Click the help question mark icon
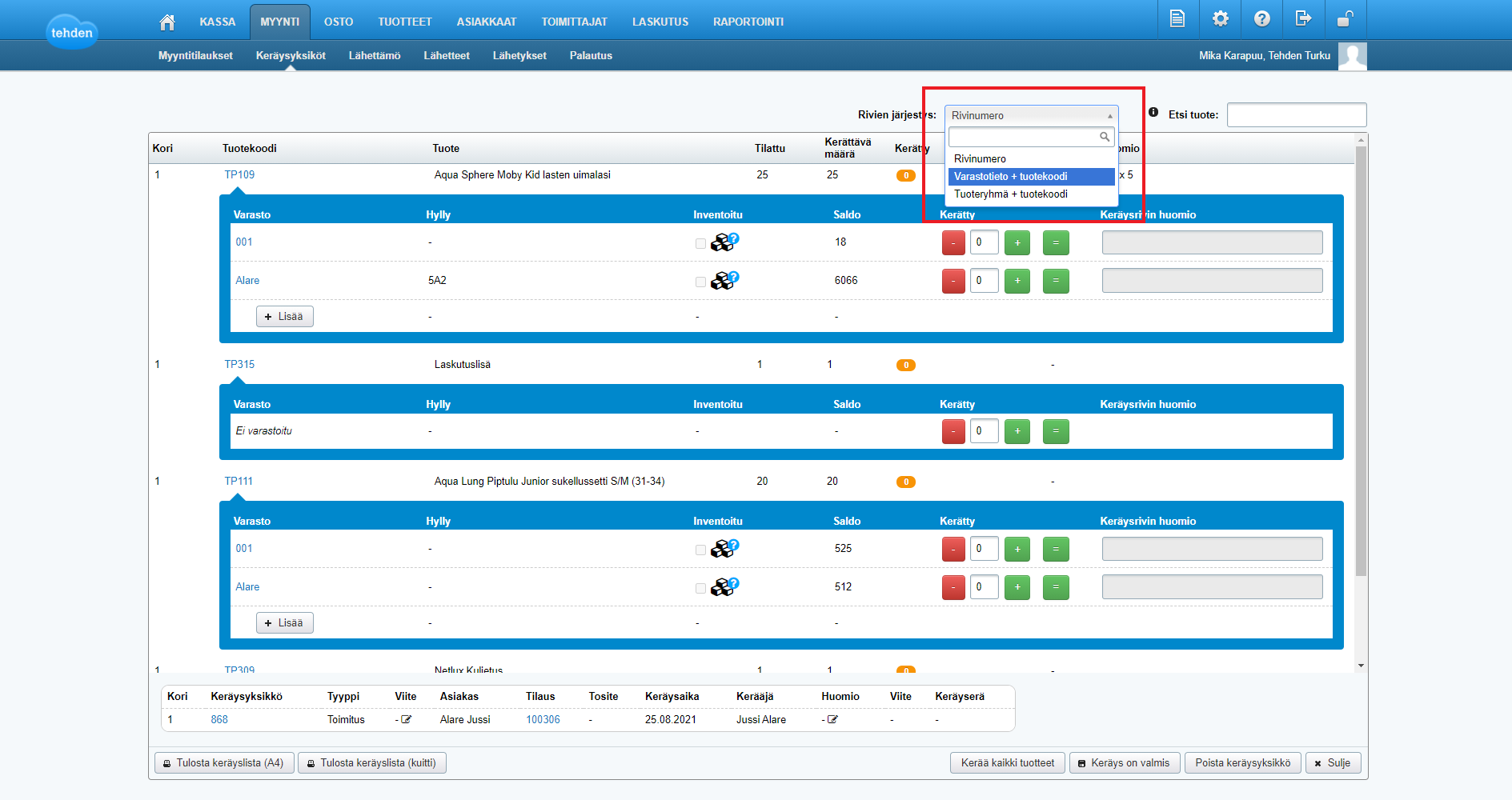This screenshot has width=1512, height=800. click(1261, 19)
